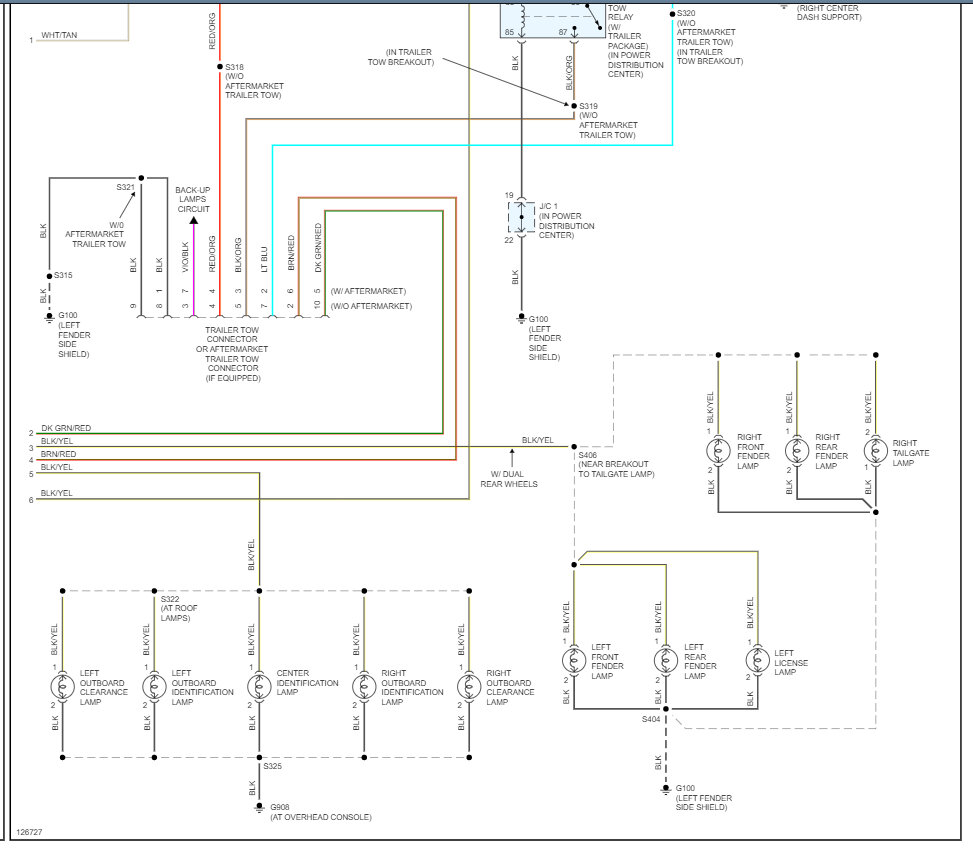The height and width of the screenshot is (849, 973).
Task: Select the S321 splice dot
Action: 141,178
